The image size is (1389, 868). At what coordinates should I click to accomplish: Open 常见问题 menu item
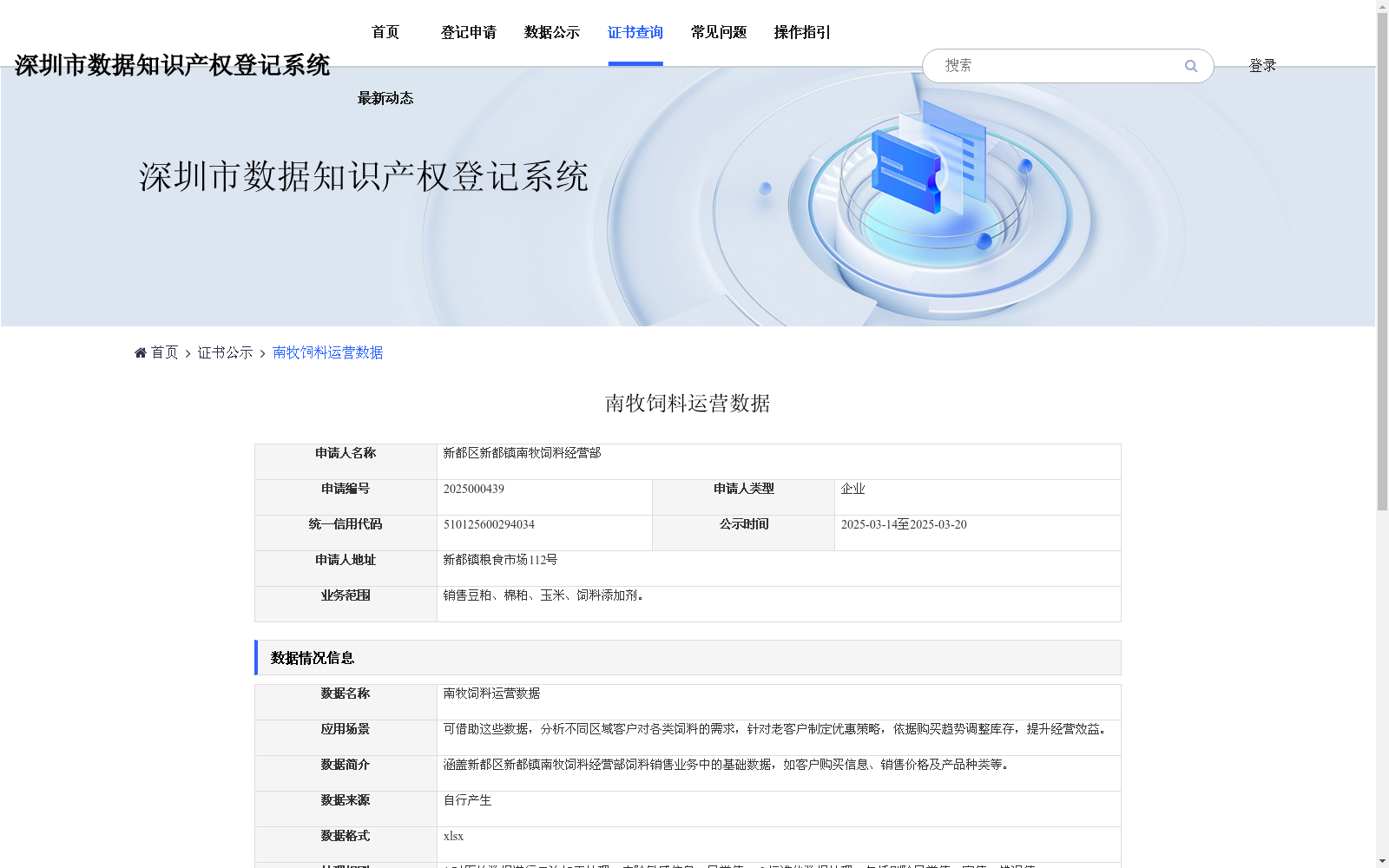point(719,32)
